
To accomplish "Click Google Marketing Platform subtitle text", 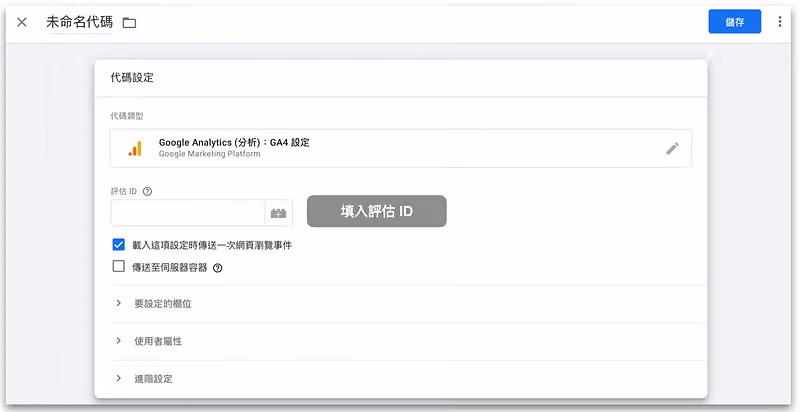I will pos(209,154).
